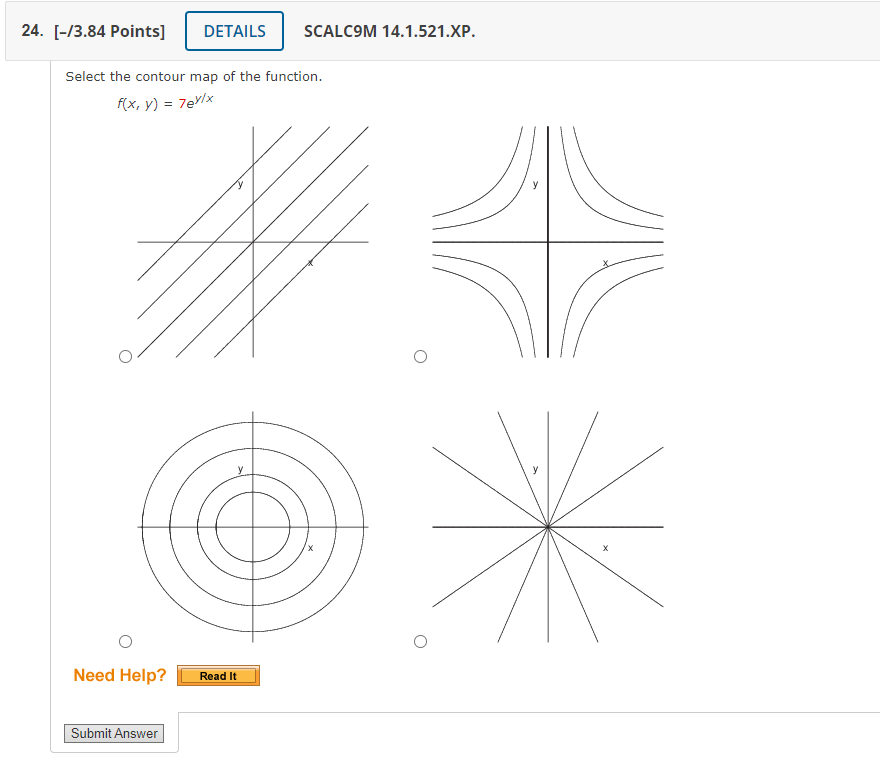Select the radio button for hyperbola contour map

click(421, 355)
